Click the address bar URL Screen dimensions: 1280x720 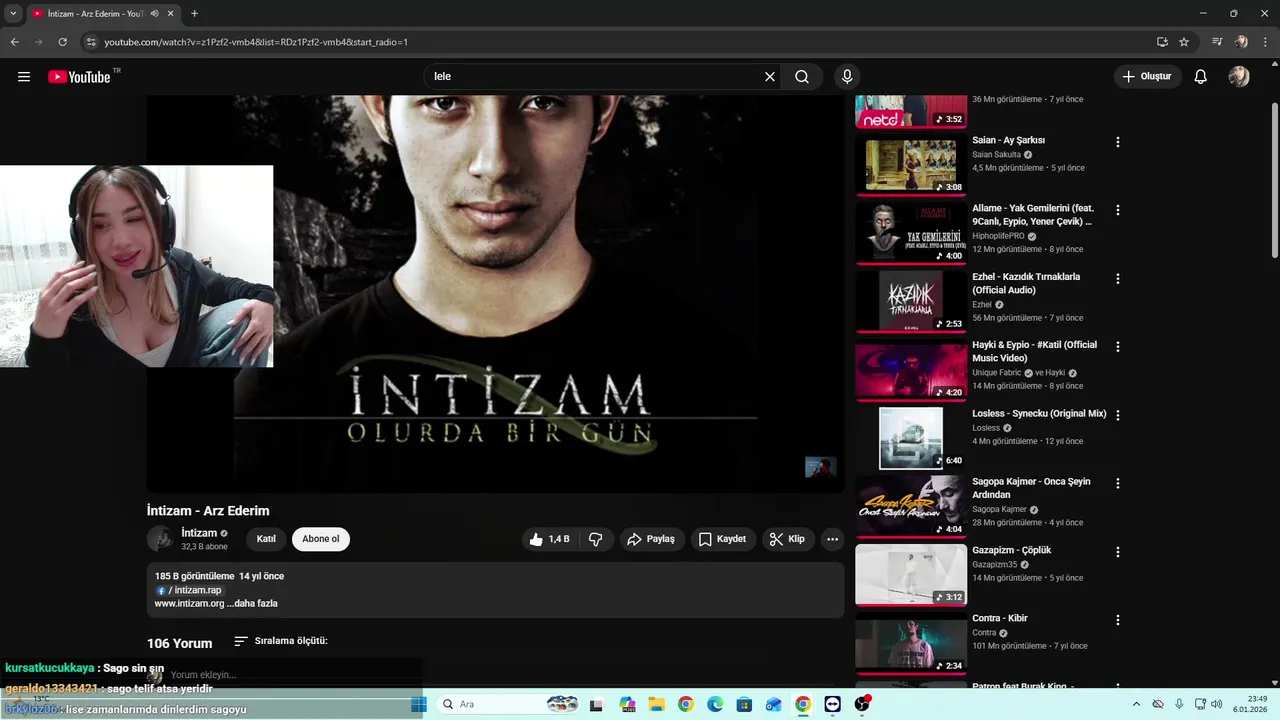(x=256, y=42)
